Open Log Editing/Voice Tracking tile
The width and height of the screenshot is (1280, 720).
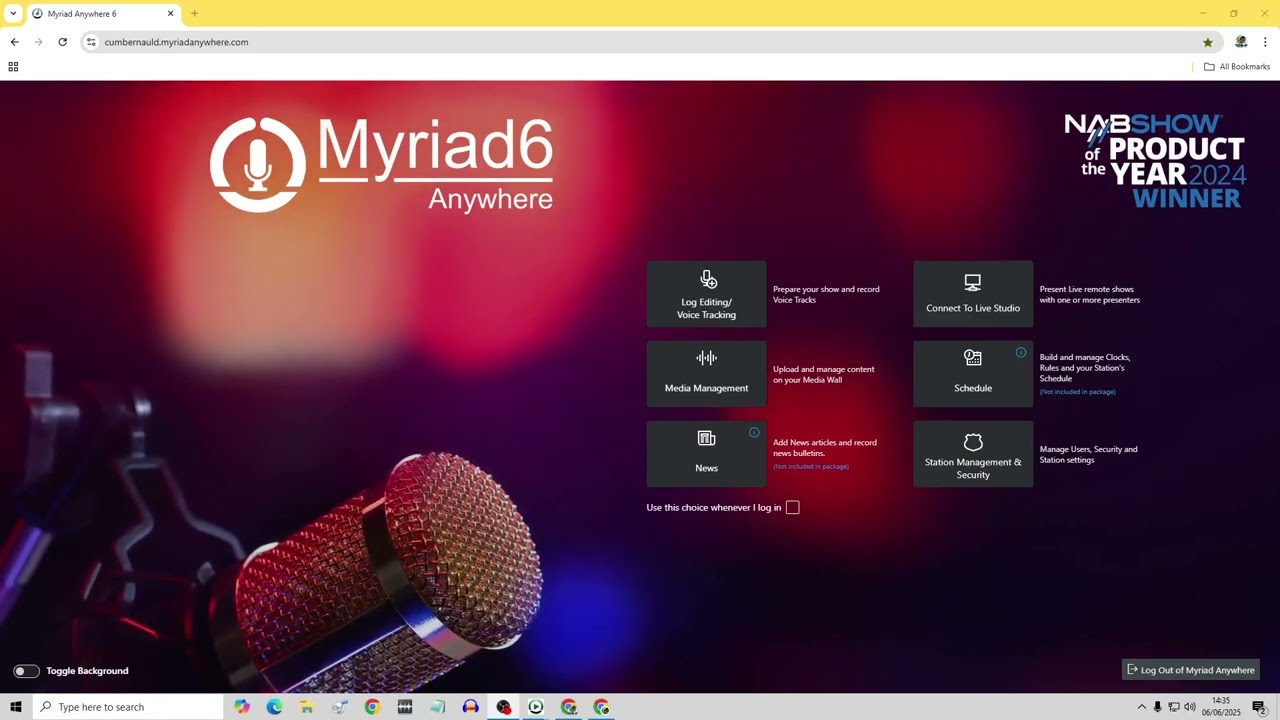tap(706, 294)
